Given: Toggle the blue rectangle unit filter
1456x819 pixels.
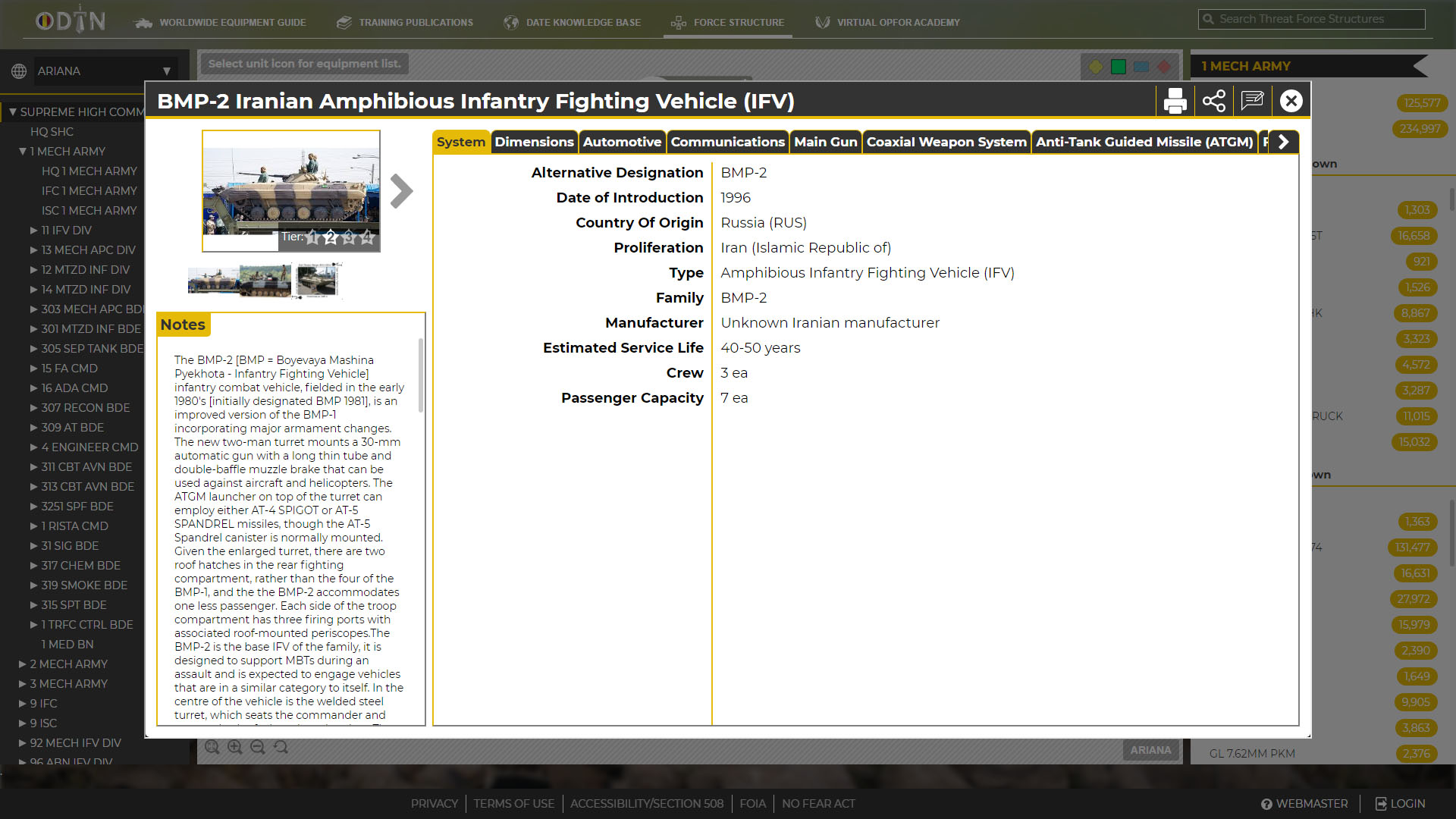Looking at the screenshot, I should (1141, 67).
